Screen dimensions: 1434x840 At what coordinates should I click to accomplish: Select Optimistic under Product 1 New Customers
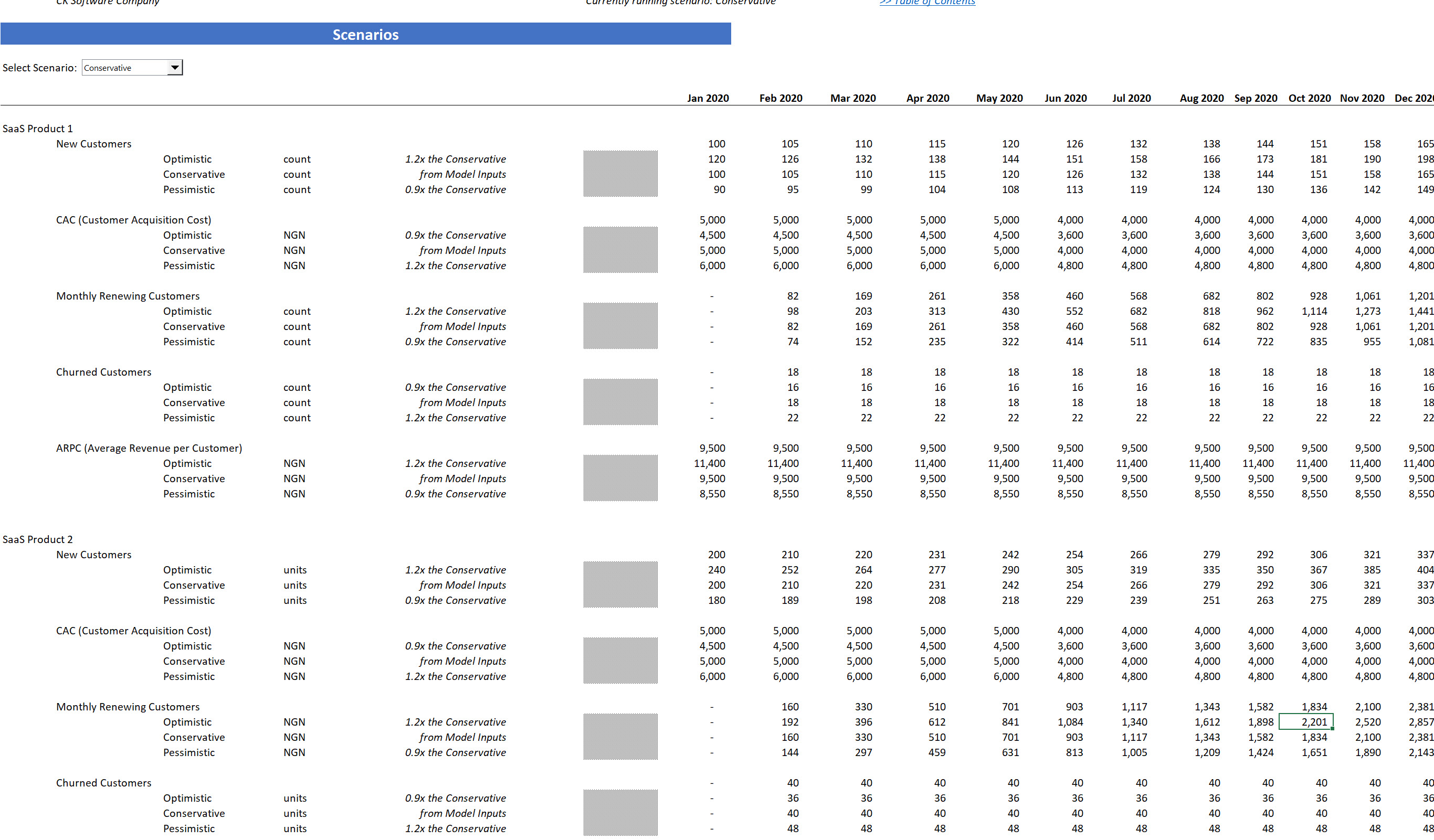pyautogui.click(x=187, y=160)
